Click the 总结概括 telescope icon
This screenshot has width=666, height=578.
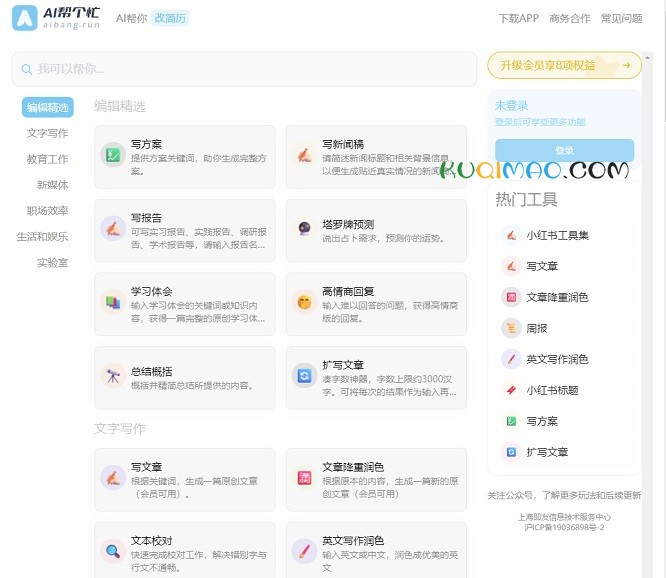pos(112,375)
